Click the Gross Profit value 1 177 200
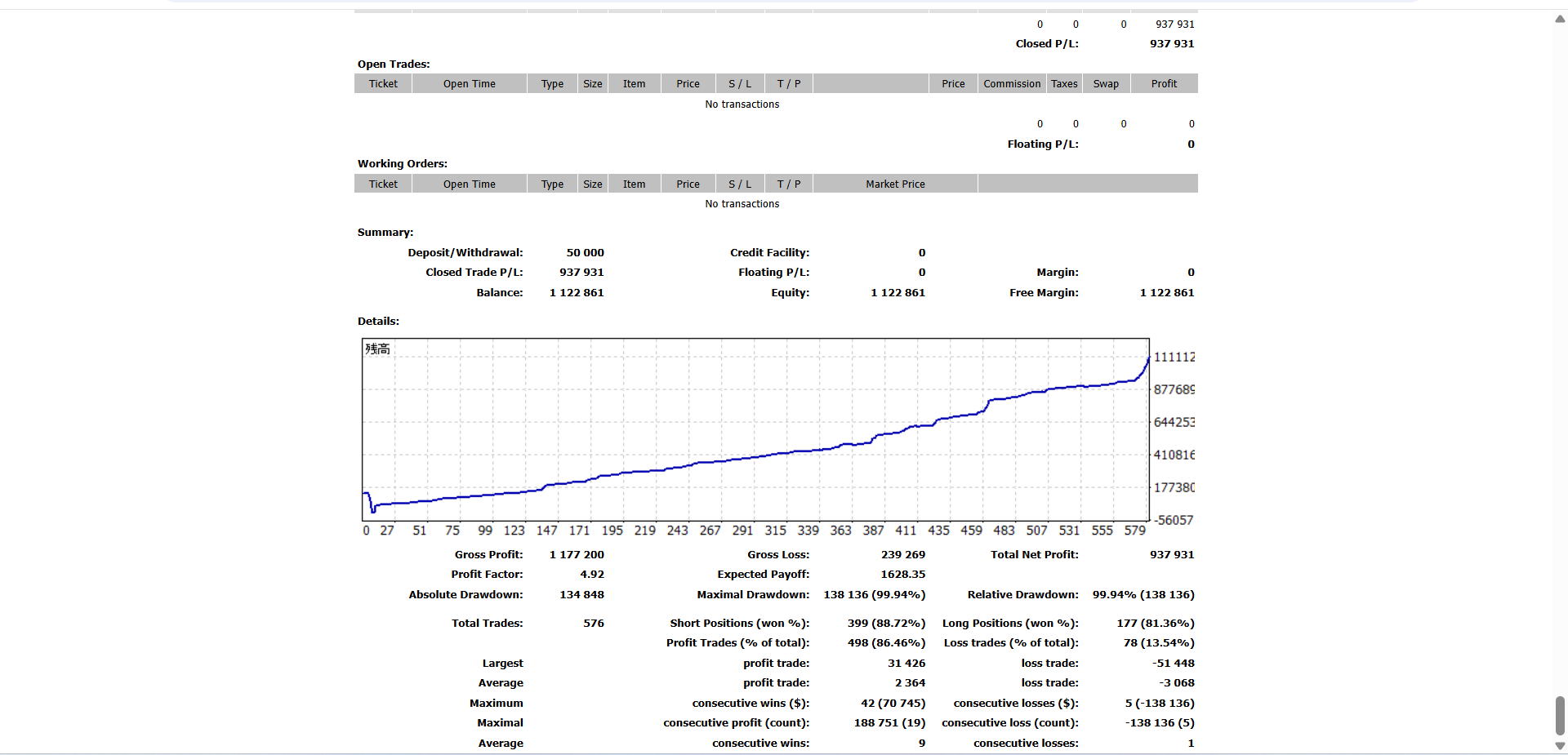 point(577,555)
